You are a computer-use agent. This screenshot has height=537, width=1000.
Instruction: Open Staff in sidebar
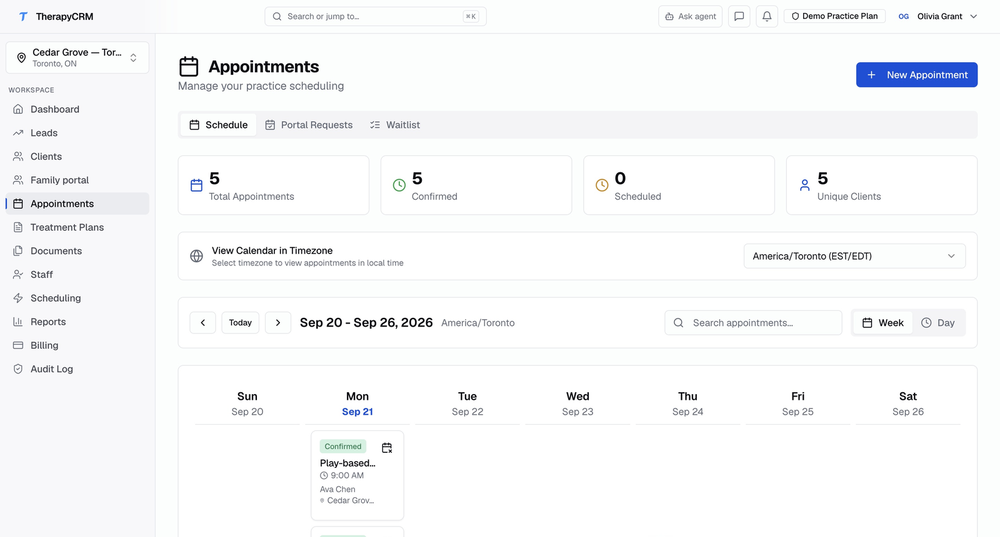click(x=77, y=274)
